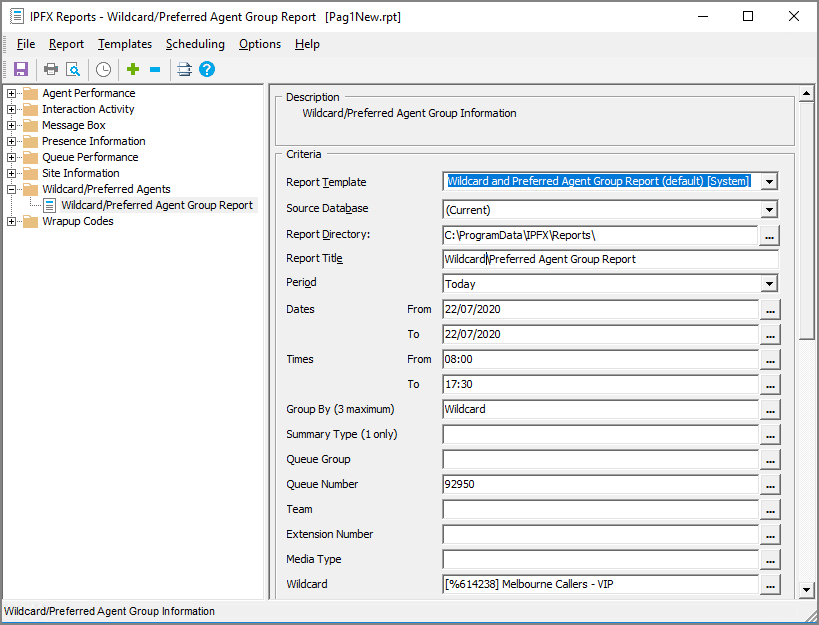
Task: Click ellipsis button beside Times From
Action: click(770, 360)
